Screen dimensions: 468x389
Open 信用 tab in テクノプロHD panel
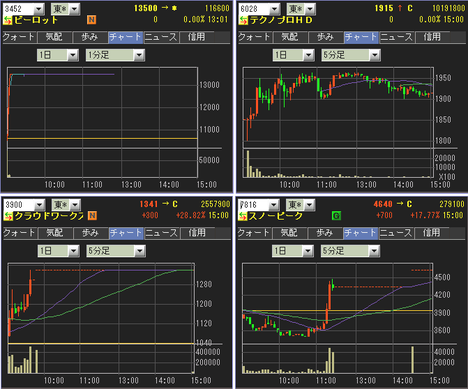pyautogui.click(x=432, y=37)
